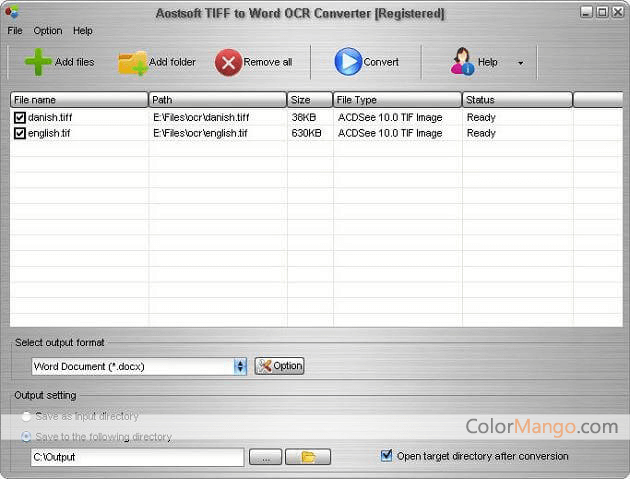Click the browse button with ellipsis
This screenshot has width=630, height=479.
point(265,457)
